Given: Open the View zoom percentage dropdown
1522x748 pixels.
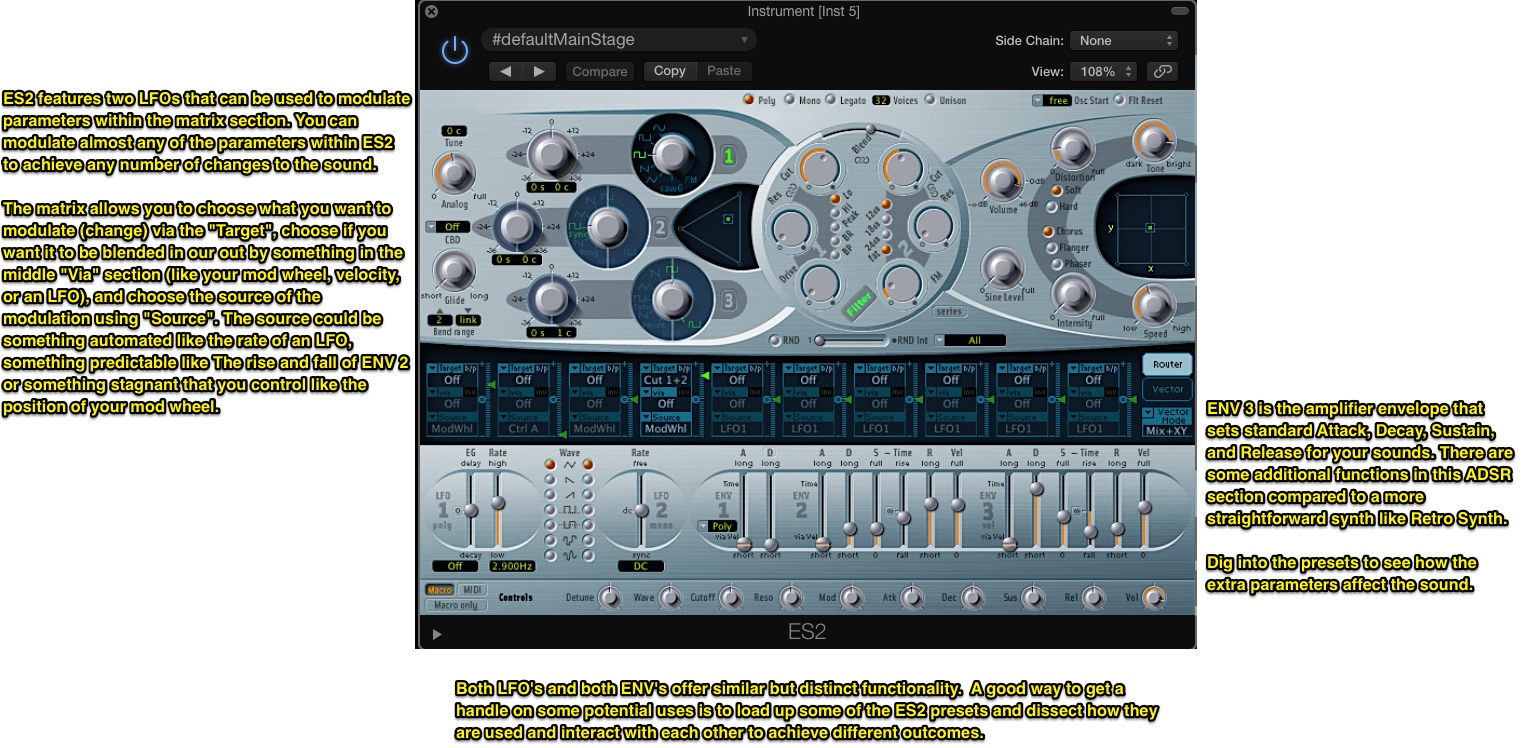Looking at the screenshot, I should tap(1103, 71).
